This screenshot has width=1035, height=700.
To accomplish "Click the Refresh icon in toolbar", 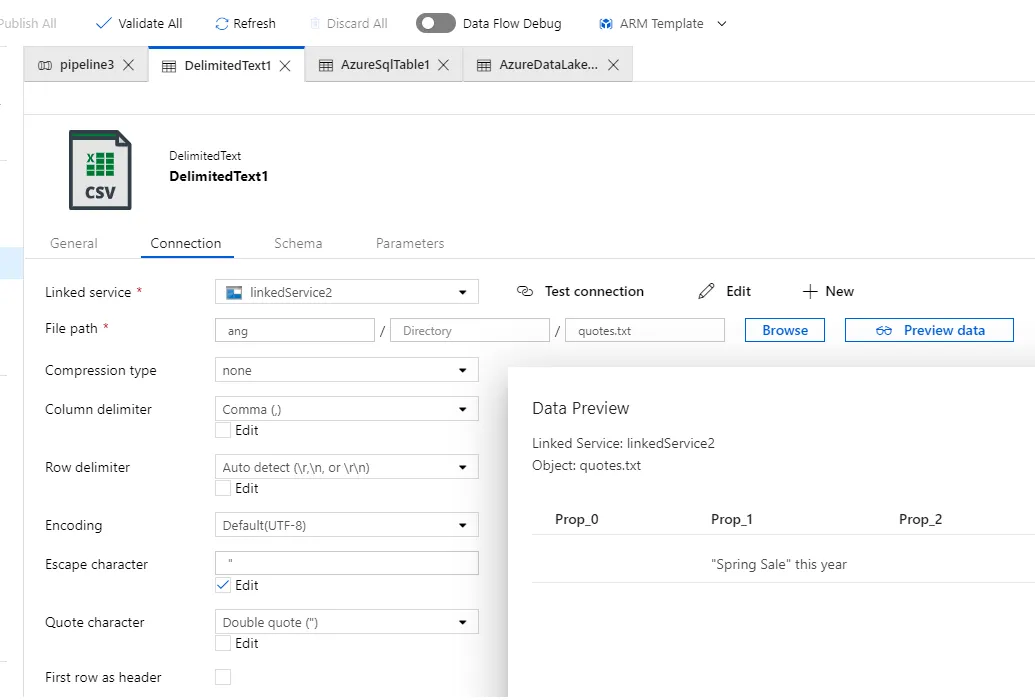I will tap(222, 23).
